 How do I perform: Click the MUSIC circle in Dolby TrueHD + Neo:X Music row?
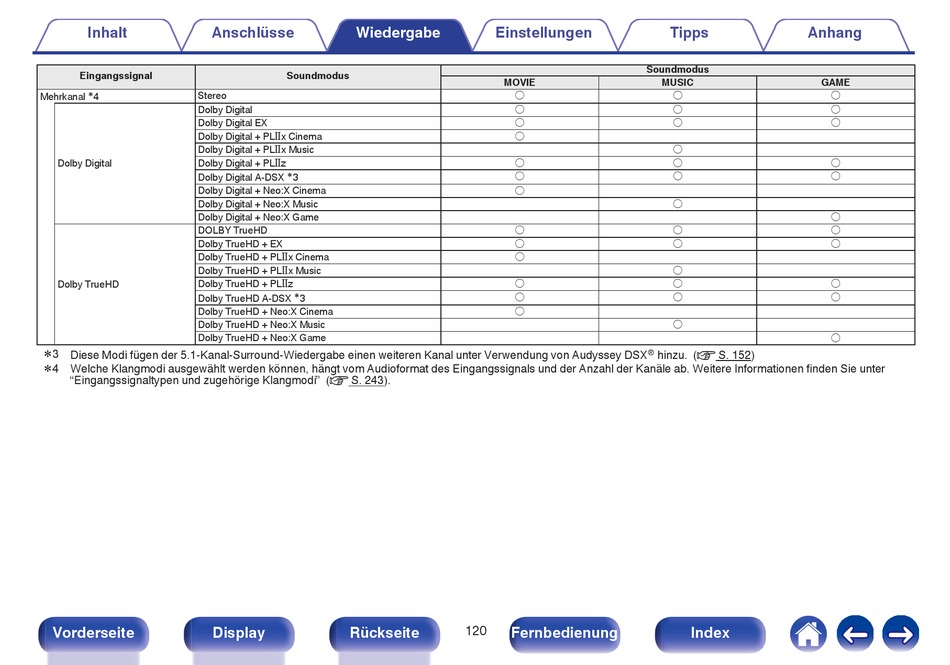(677, 325)
